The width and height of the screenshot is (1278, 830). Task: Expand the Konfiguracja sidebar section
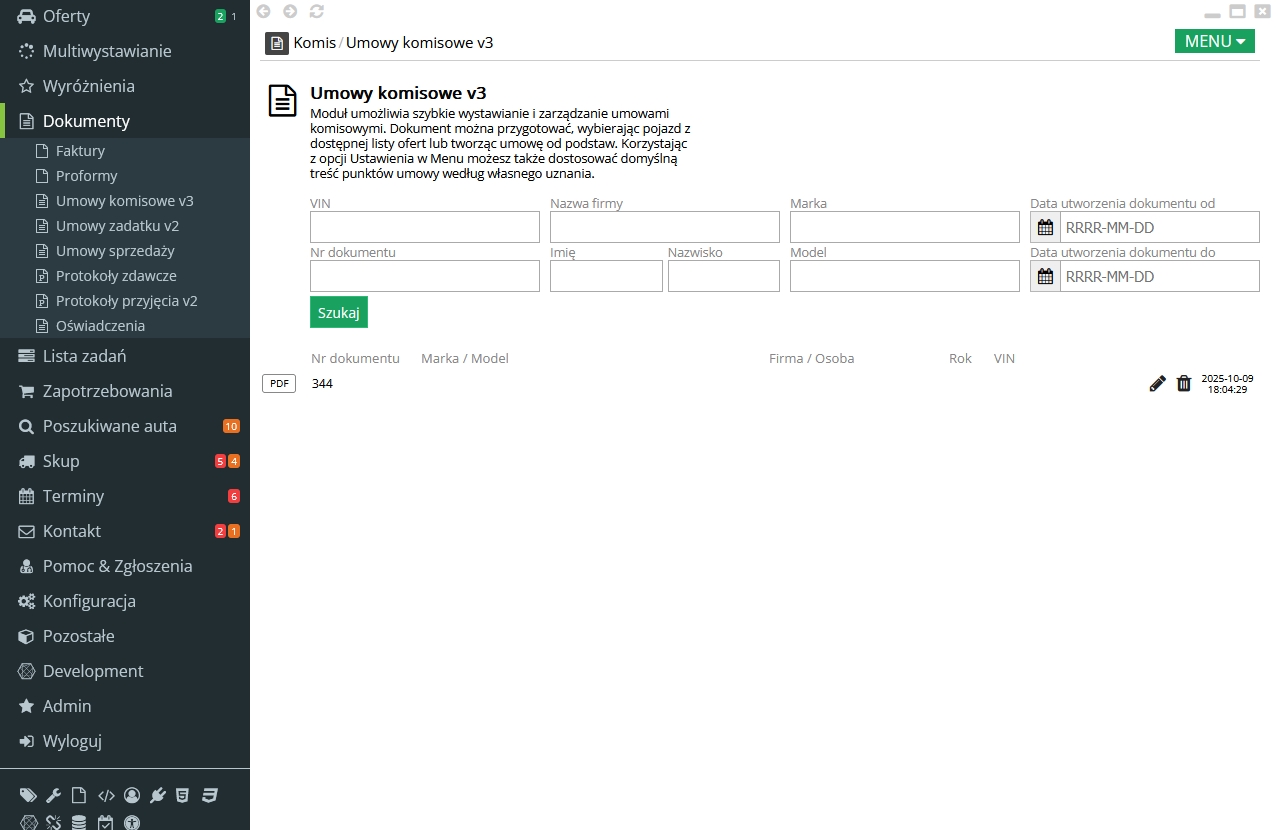89,601
